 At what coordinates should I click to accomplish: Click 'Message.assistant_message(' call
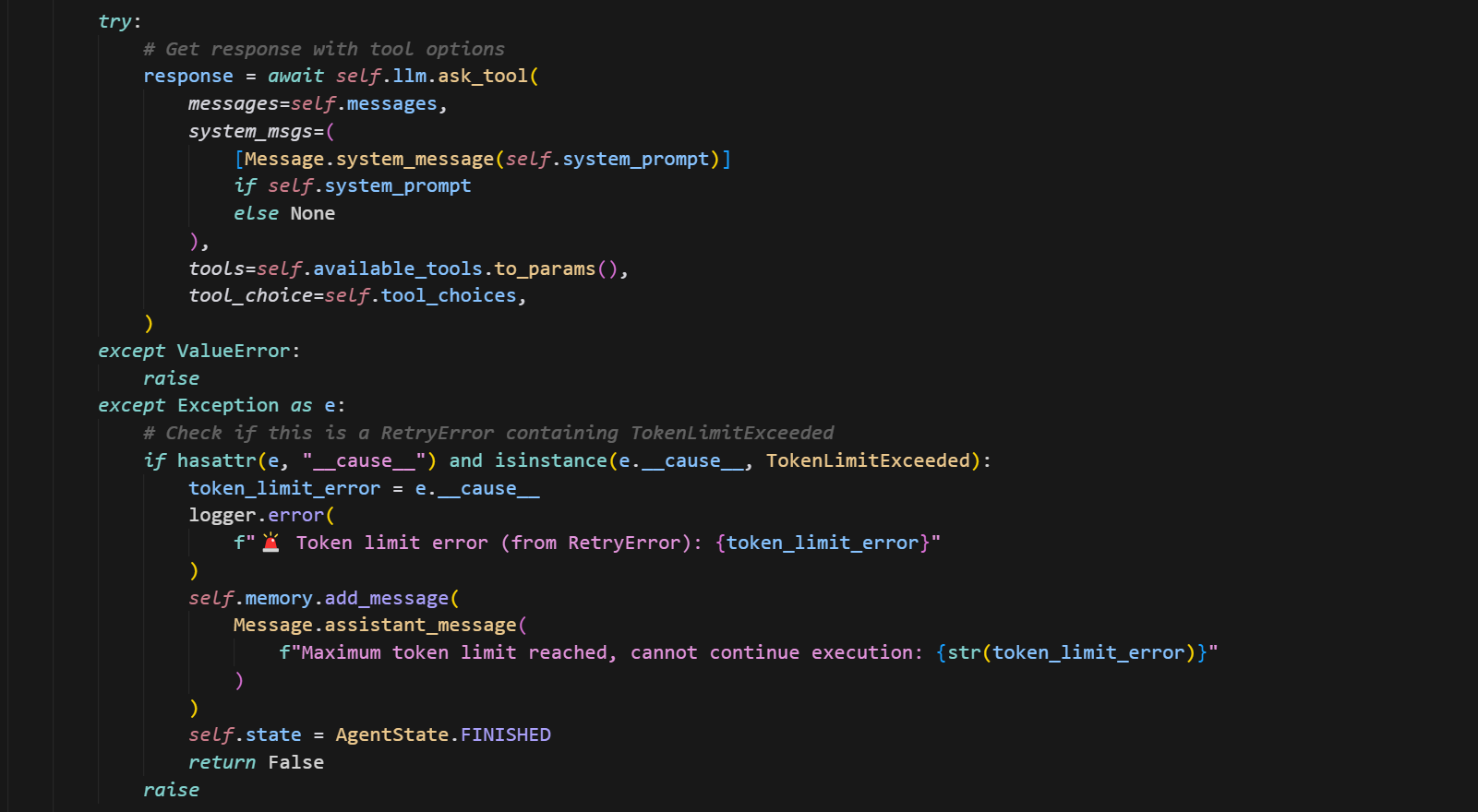[x=380, y=625]
